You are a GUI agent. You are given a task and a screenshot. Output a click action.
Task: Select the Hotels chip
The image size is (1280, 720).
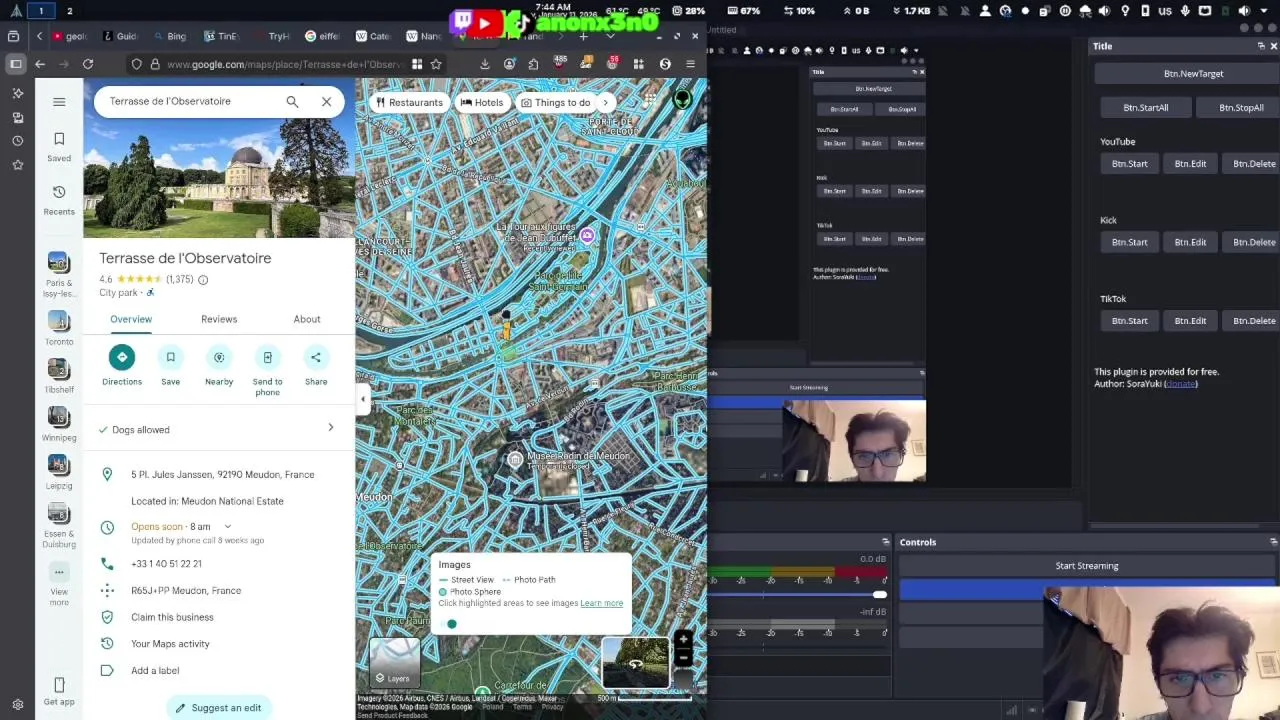(x=482, y=102)
